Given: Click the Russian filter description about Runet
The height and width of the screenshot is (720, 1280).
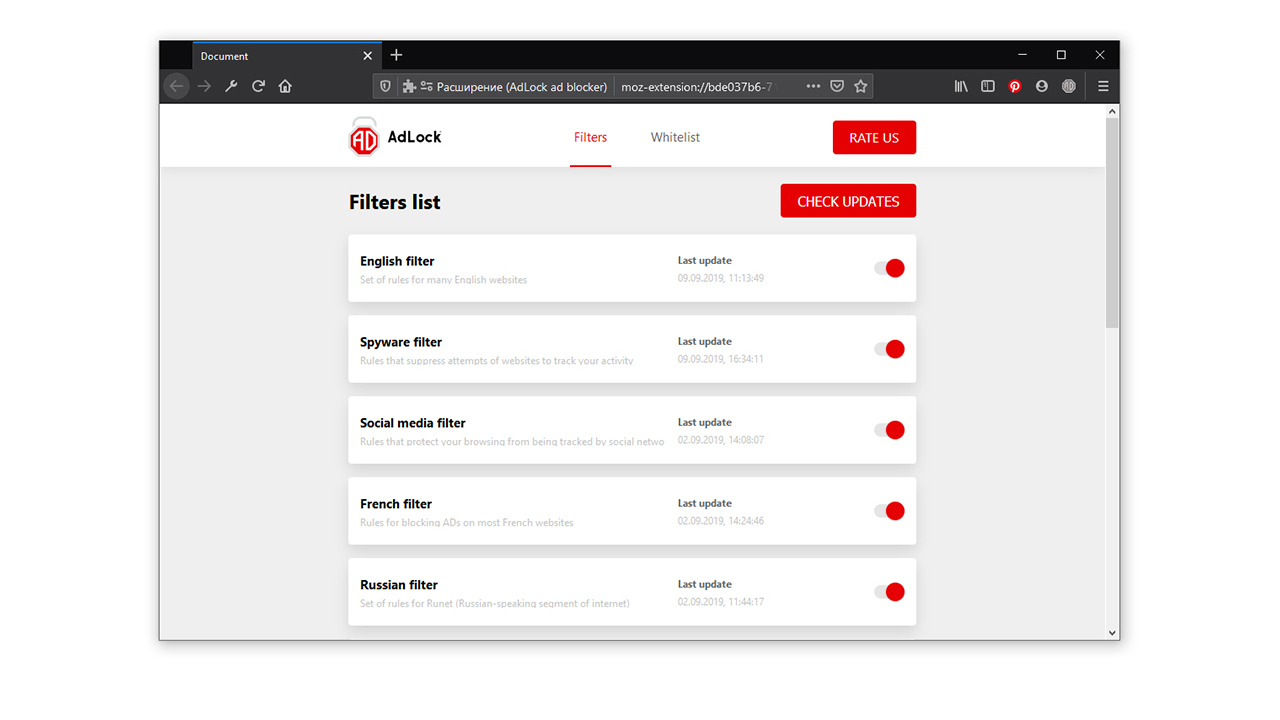Looking at the screenshot, I should point(495,603).
